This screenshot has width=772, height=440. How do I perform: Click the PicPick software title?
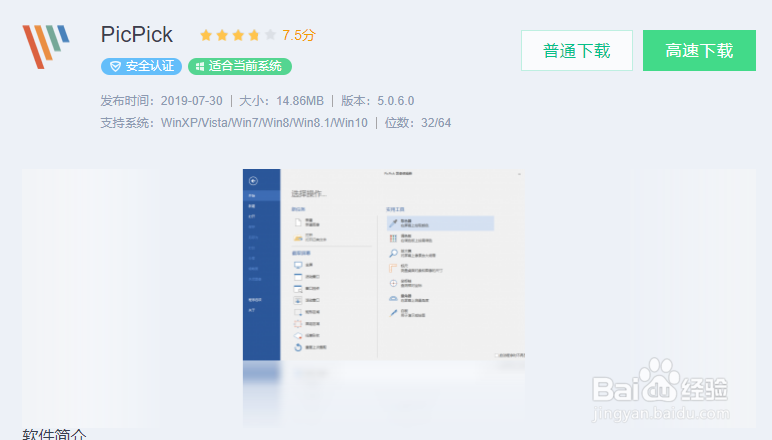137,35
